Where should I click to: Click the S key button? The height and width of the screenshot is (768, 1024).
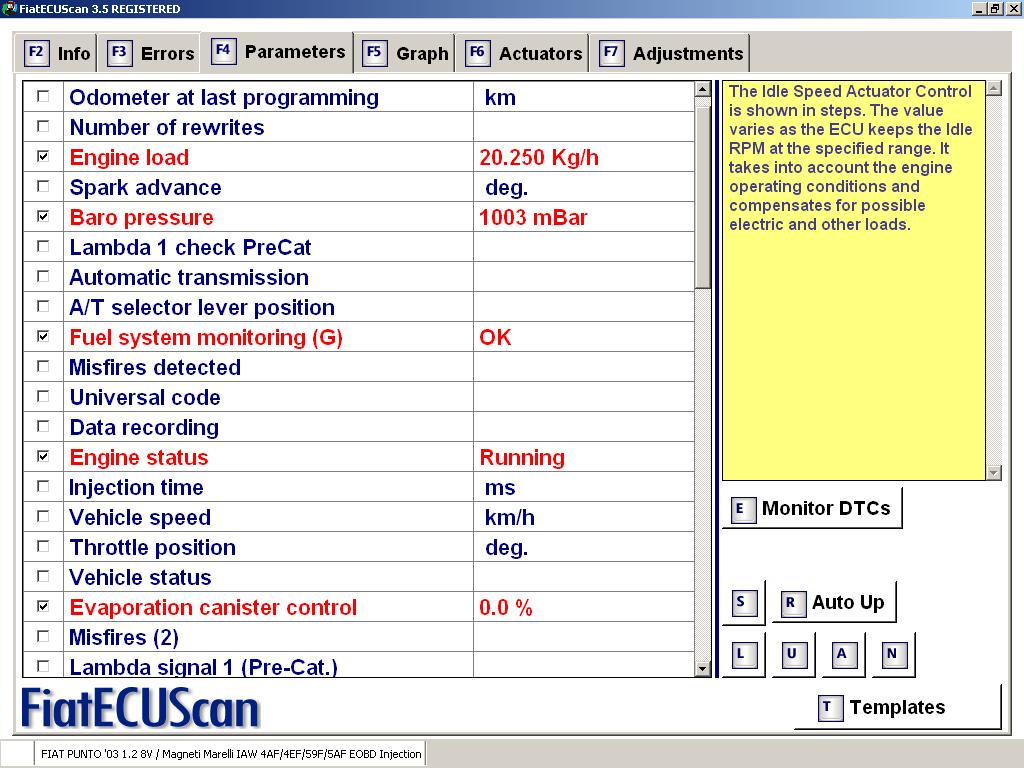coord(744,602)
